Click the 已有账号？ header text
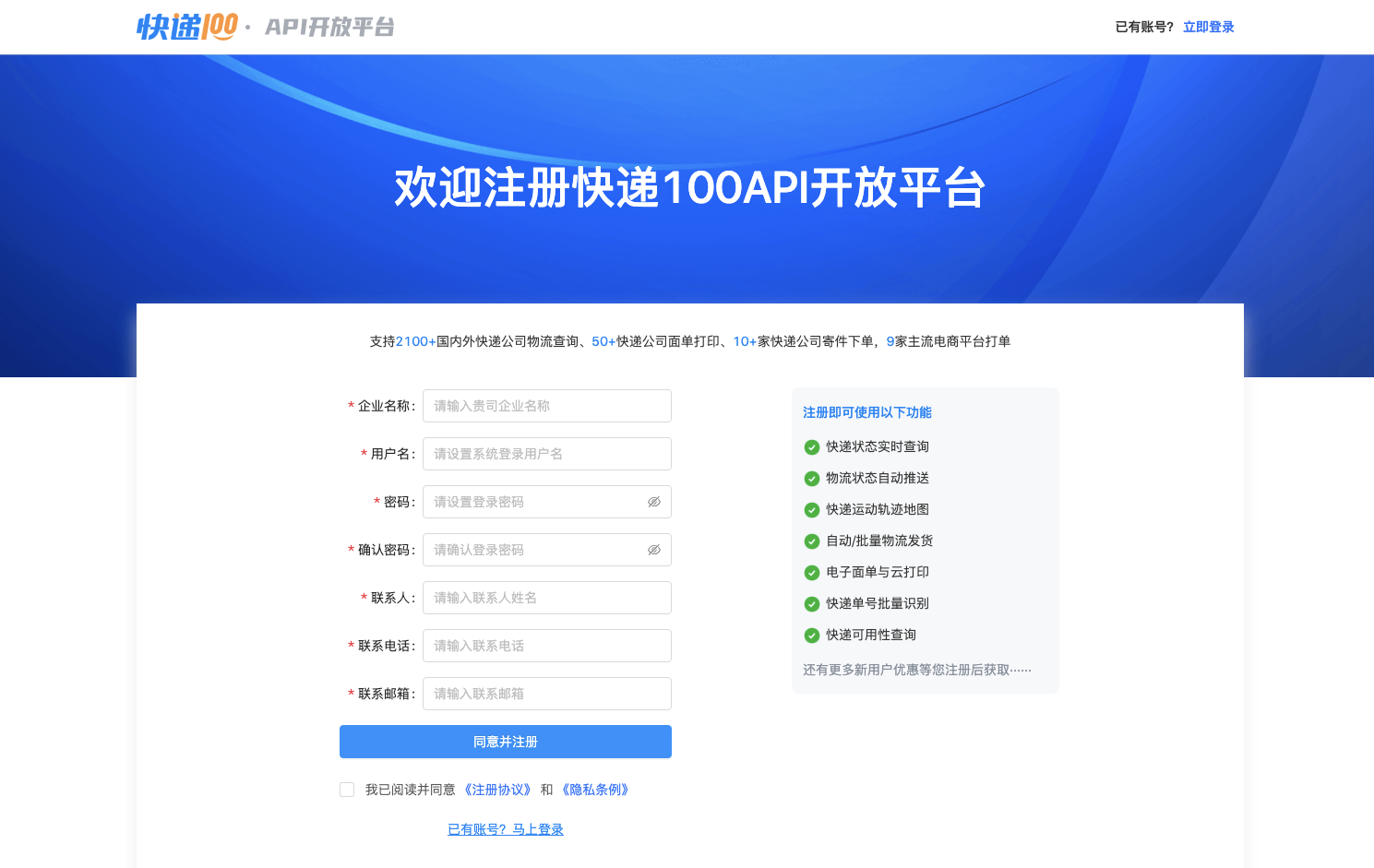Screen dimensions: 1374x868 click(x=1144, y=27)
